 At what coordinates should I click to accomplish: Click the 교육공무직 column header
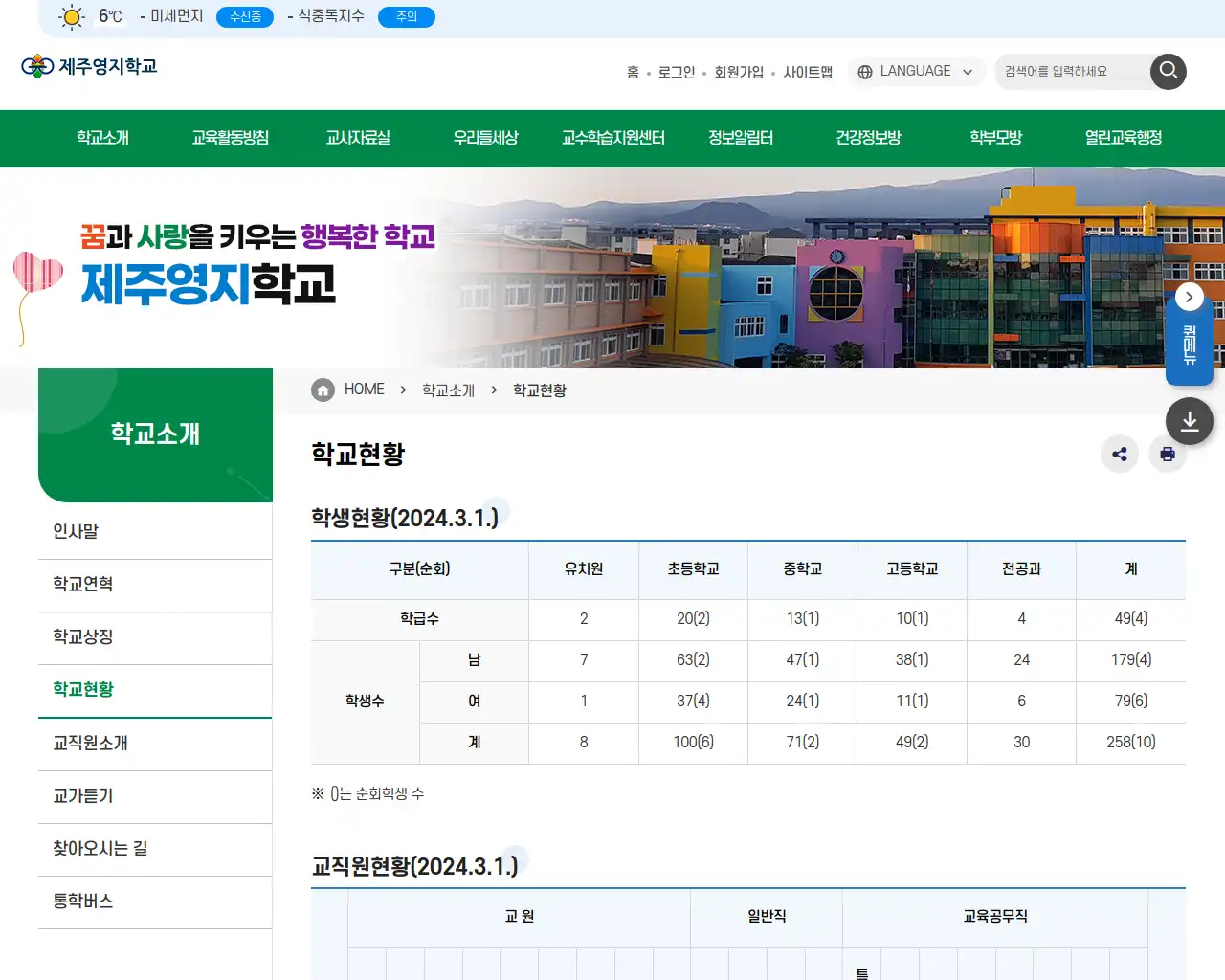coord(995,917)
